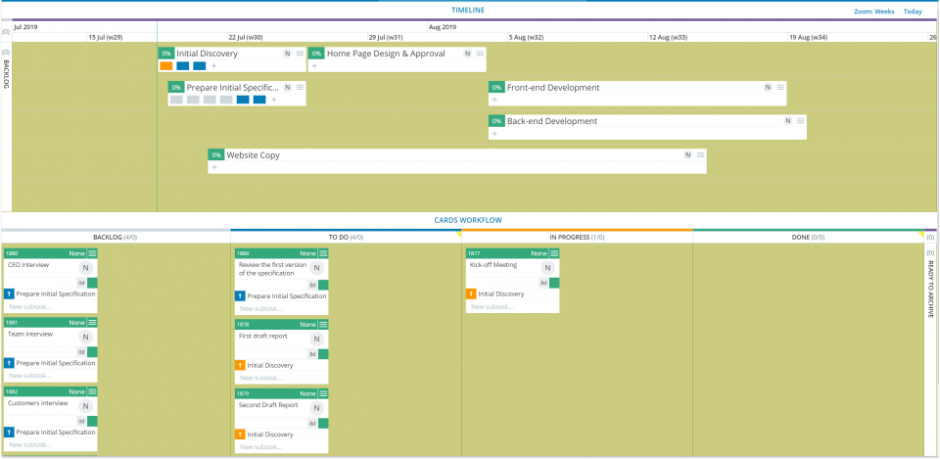940x459 pixels.
Task: Expand the Ready to Archive column
Action: (x=929, y=280)
